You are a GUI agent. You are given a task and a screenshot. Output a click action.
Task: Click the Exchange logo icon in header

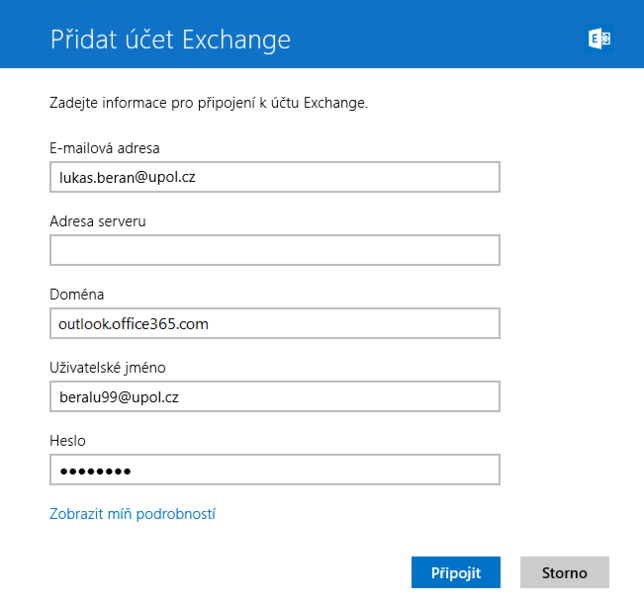click(600, 39)
